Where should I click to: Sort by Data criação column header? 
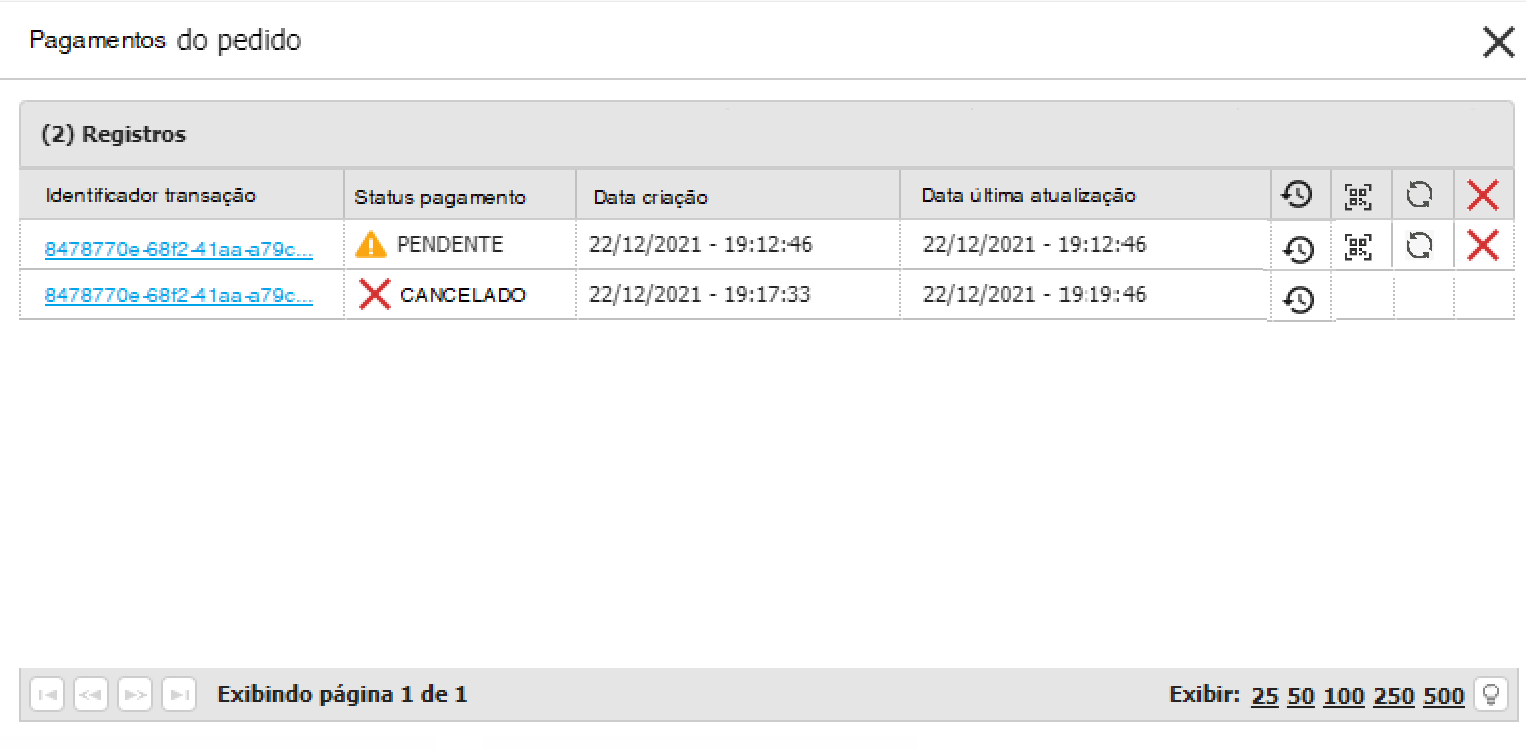click(651, 197)
